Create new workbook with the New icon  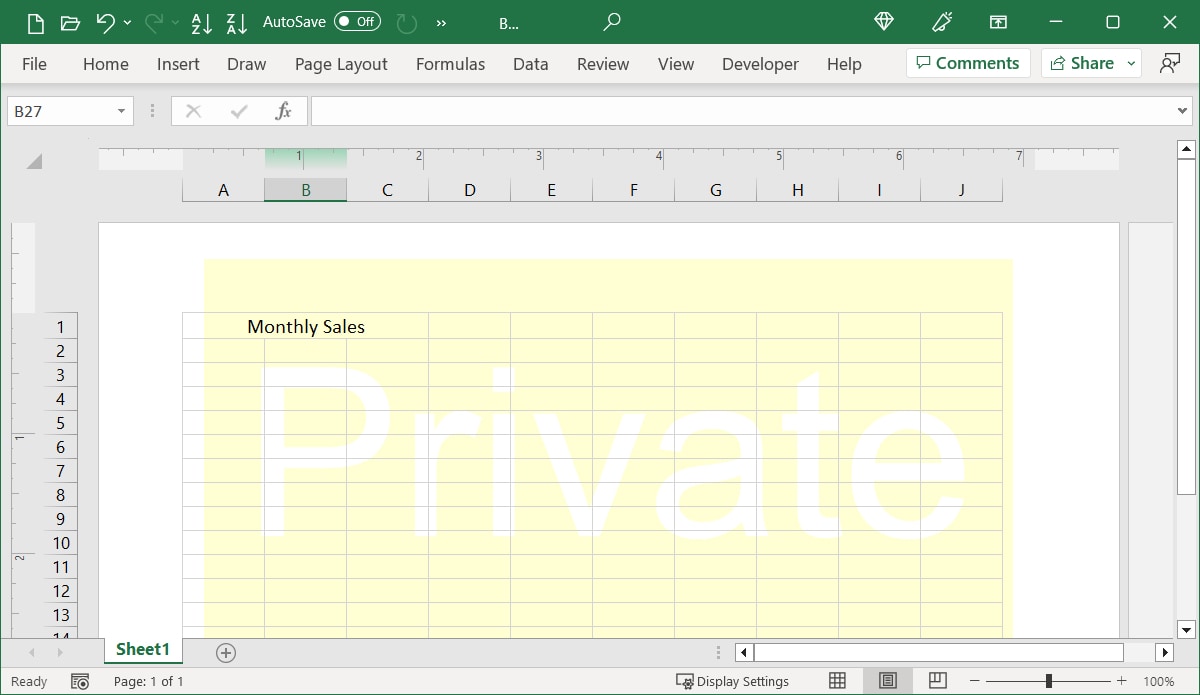tap(35, 22)
